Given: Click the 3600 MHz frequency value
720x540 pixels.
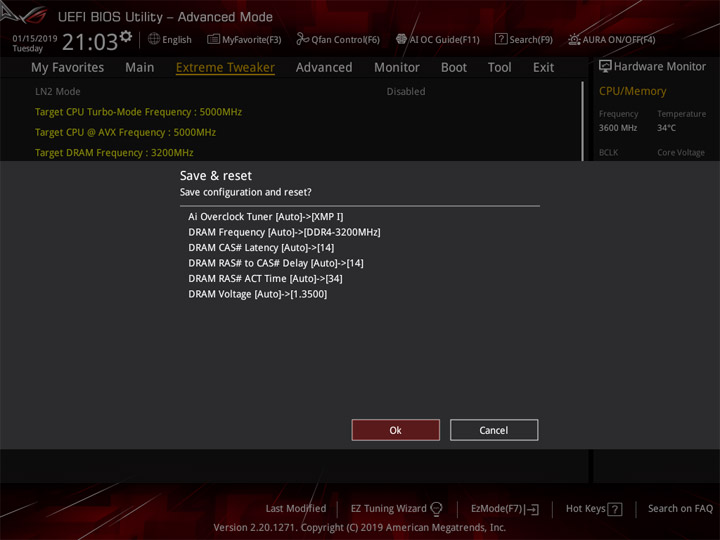Looking at the screenshot, I should pyautogui.click(x=618, y=128).
